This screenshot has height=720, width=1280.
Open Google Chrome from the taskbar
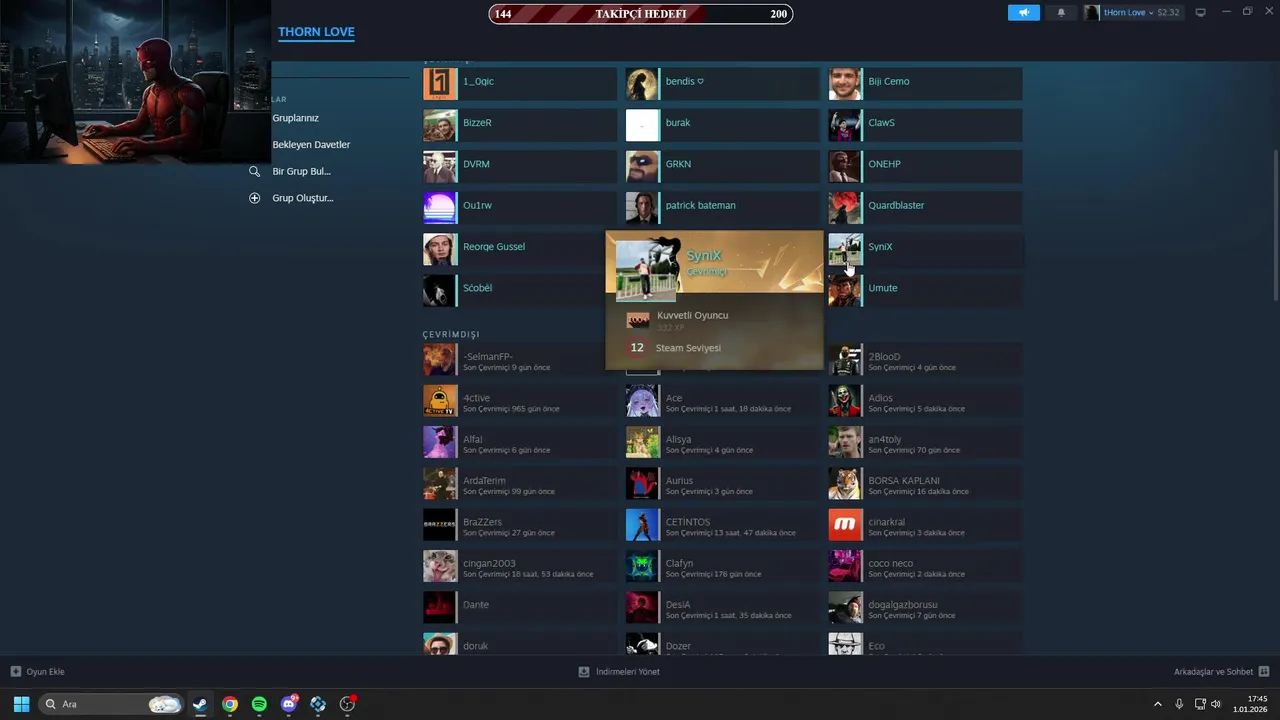click(230, 704)
